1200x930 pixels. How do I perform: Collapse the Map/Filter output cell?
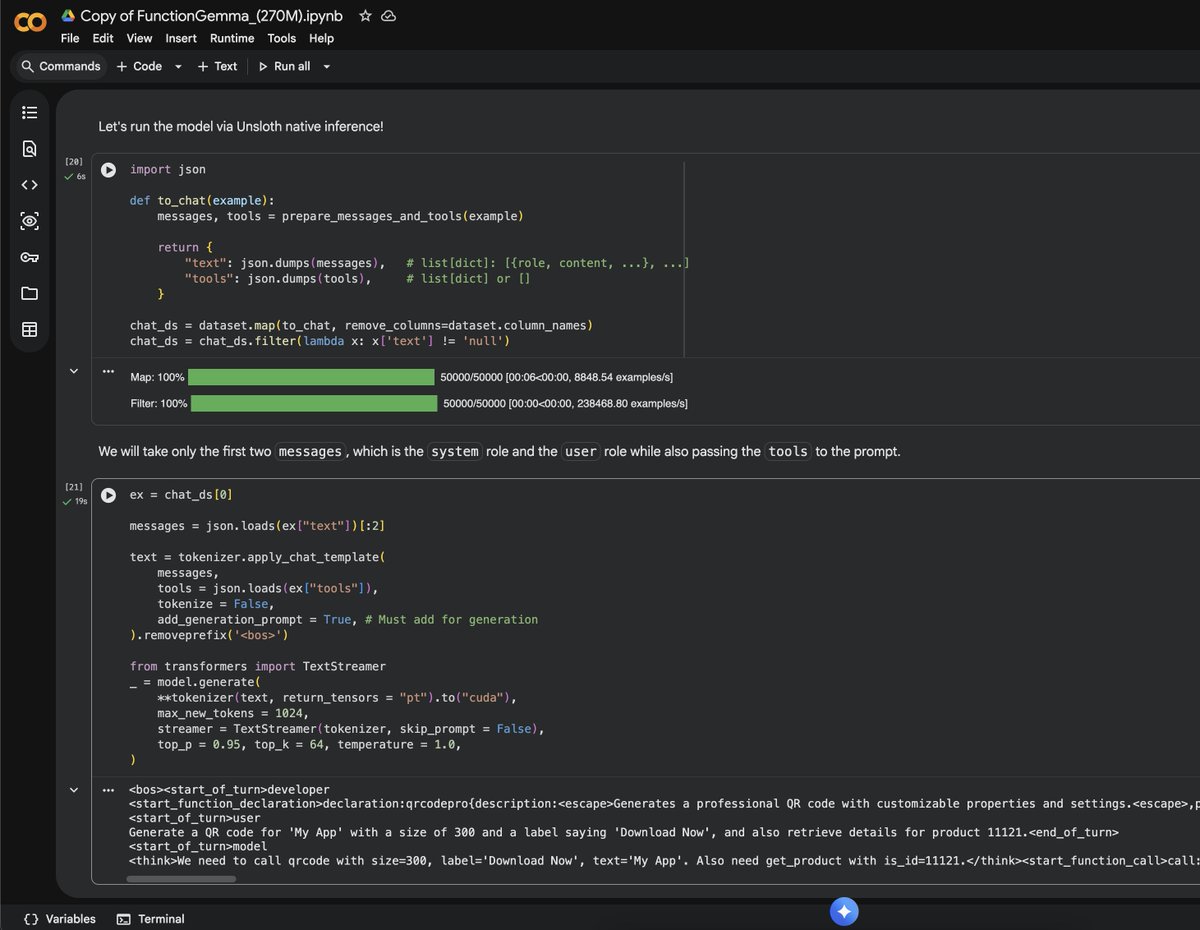(73, 370)
